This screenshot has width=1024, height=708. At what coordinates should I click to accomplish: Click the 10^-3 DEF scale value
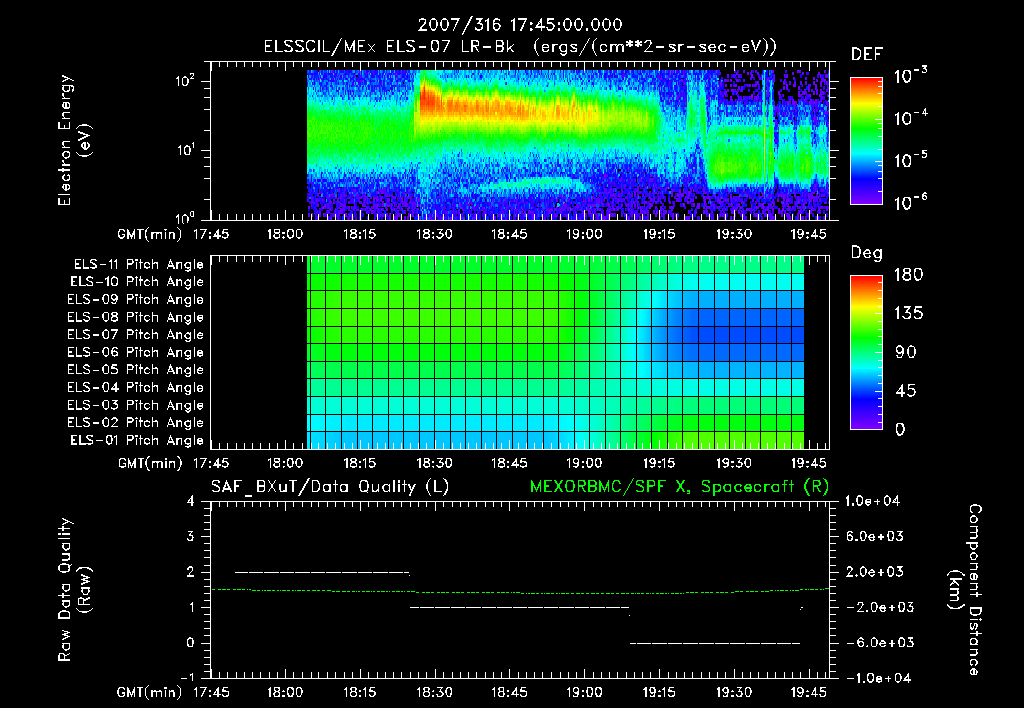point(910,76)
